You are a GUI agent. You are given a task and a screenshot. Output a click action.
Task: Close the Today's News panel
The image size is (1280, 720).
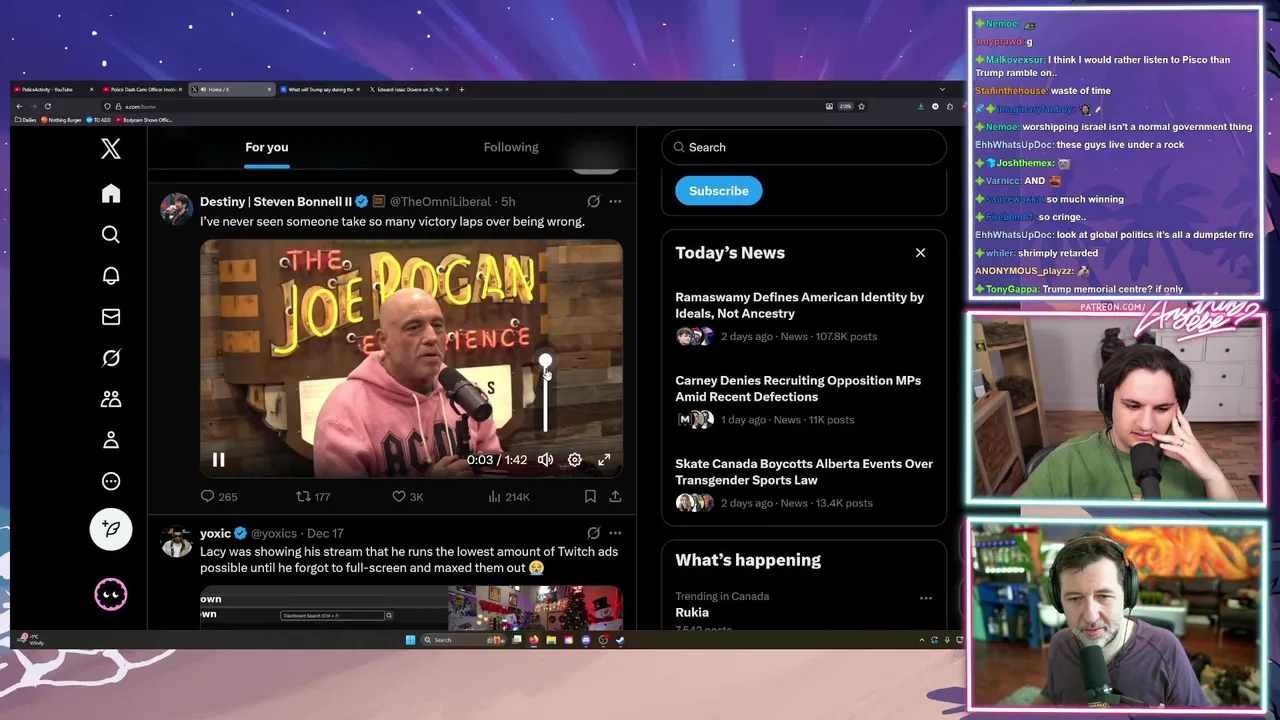(920, 253)
